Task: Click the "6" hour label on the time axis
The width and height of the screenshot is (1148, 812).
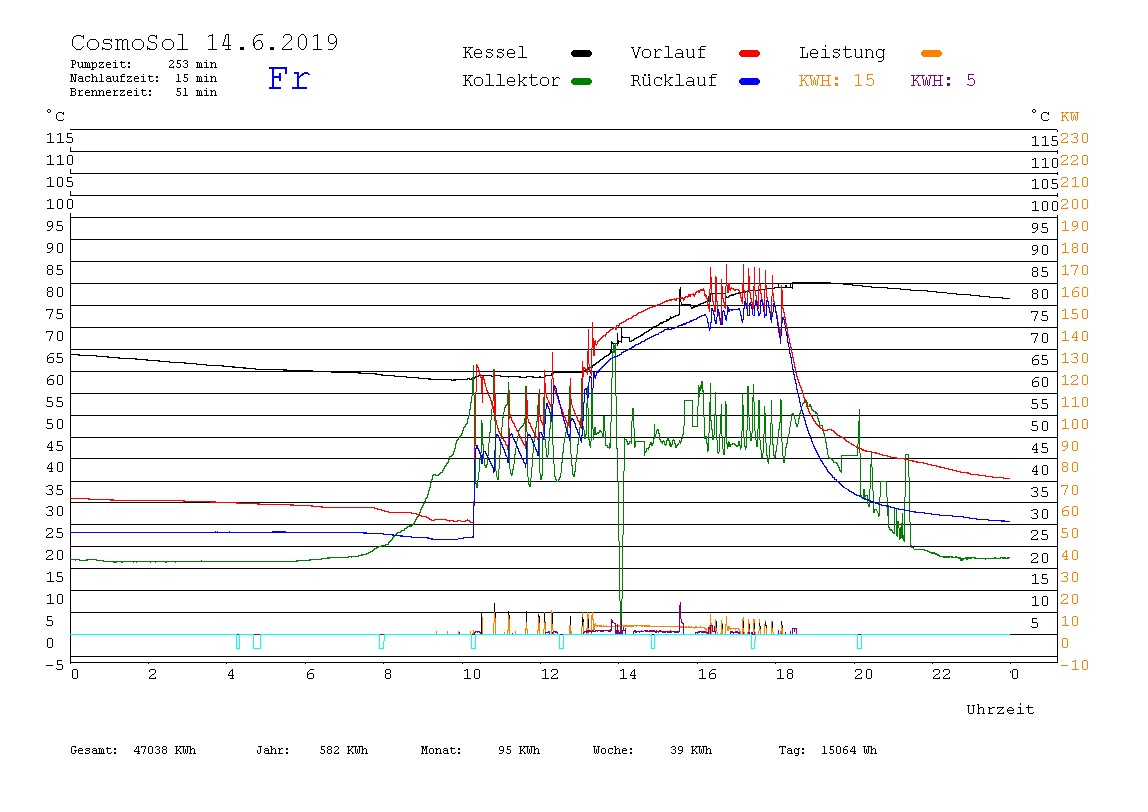Action: point(310,674)
